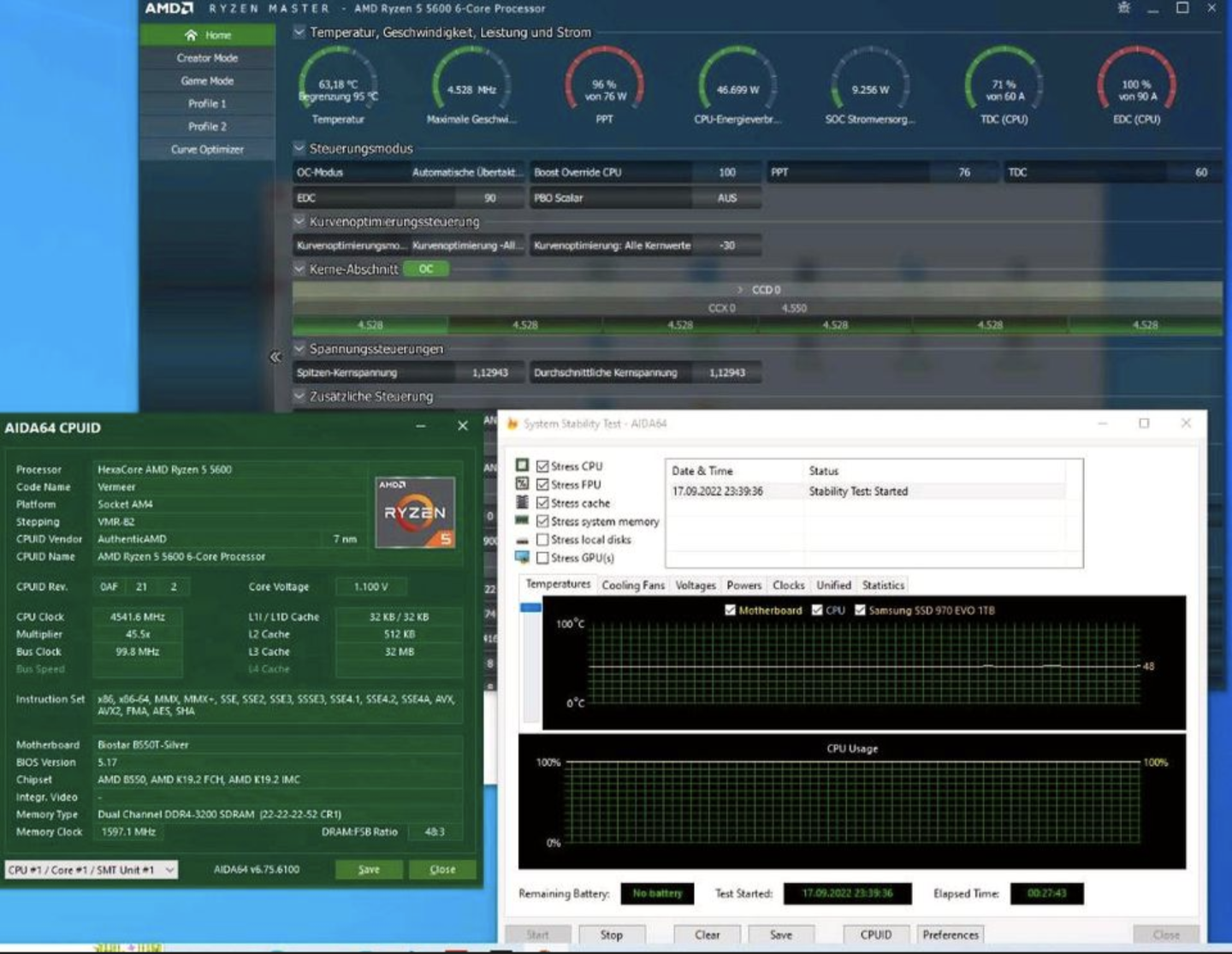Click the Save button in System Stability Test
The height and width of the screenshot is (954, 1232).
pyautogui.click(x=781, y=934)
